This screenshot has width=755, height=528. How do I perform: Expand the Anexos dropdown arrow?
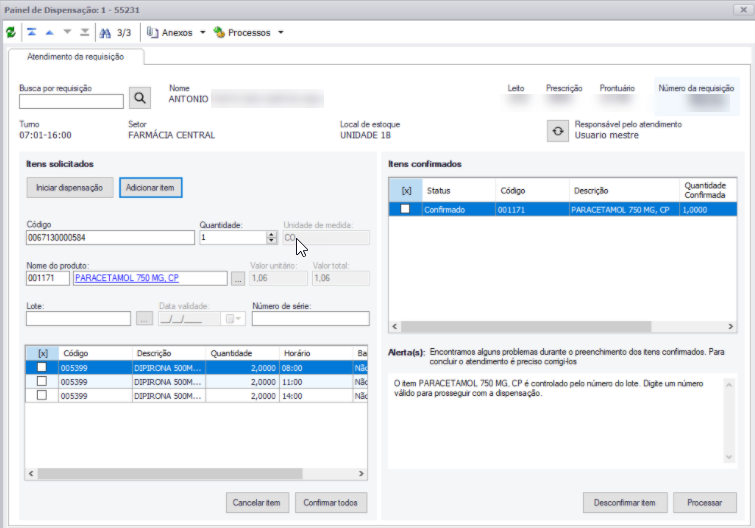203,33
